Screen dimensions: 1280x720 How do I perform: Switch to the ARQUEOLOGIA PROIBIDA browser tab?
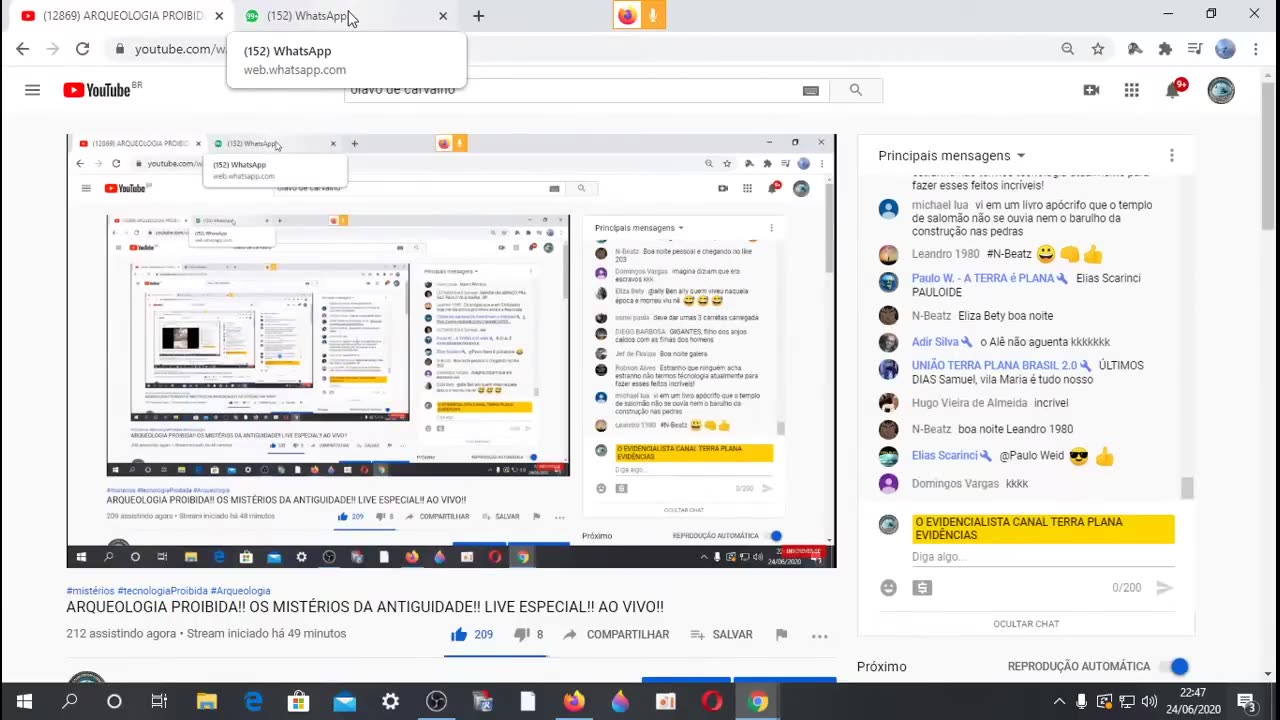click(118, 15)
